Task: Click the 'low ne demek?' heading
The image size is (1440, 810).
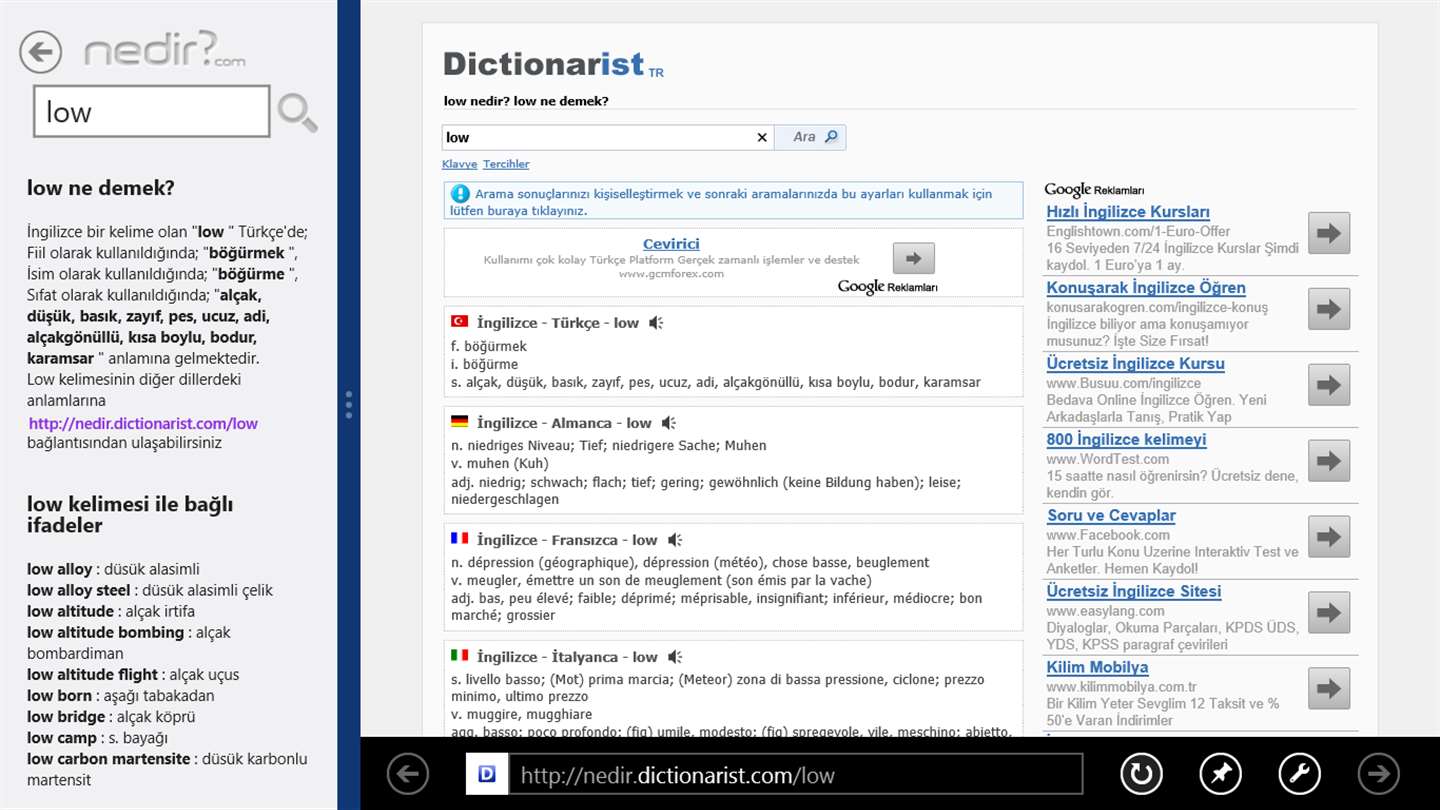Action: point(101,188)
